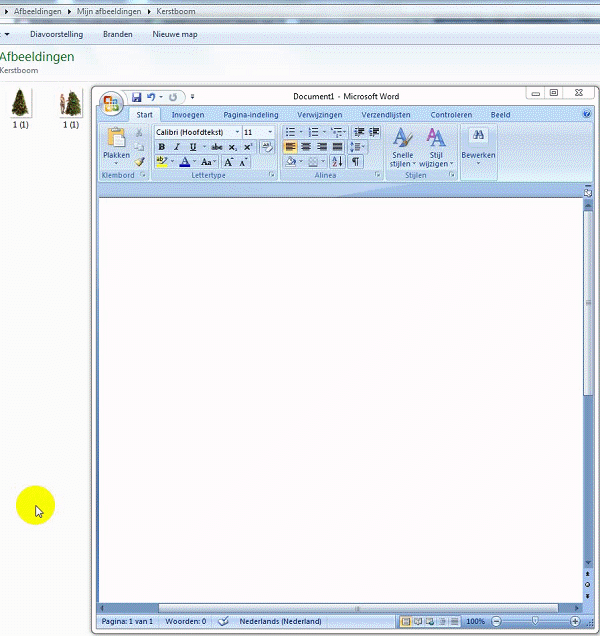The image size is (600, 636).
Task: Expand Snelle stijlen gallery
Action: click(403, 148)
